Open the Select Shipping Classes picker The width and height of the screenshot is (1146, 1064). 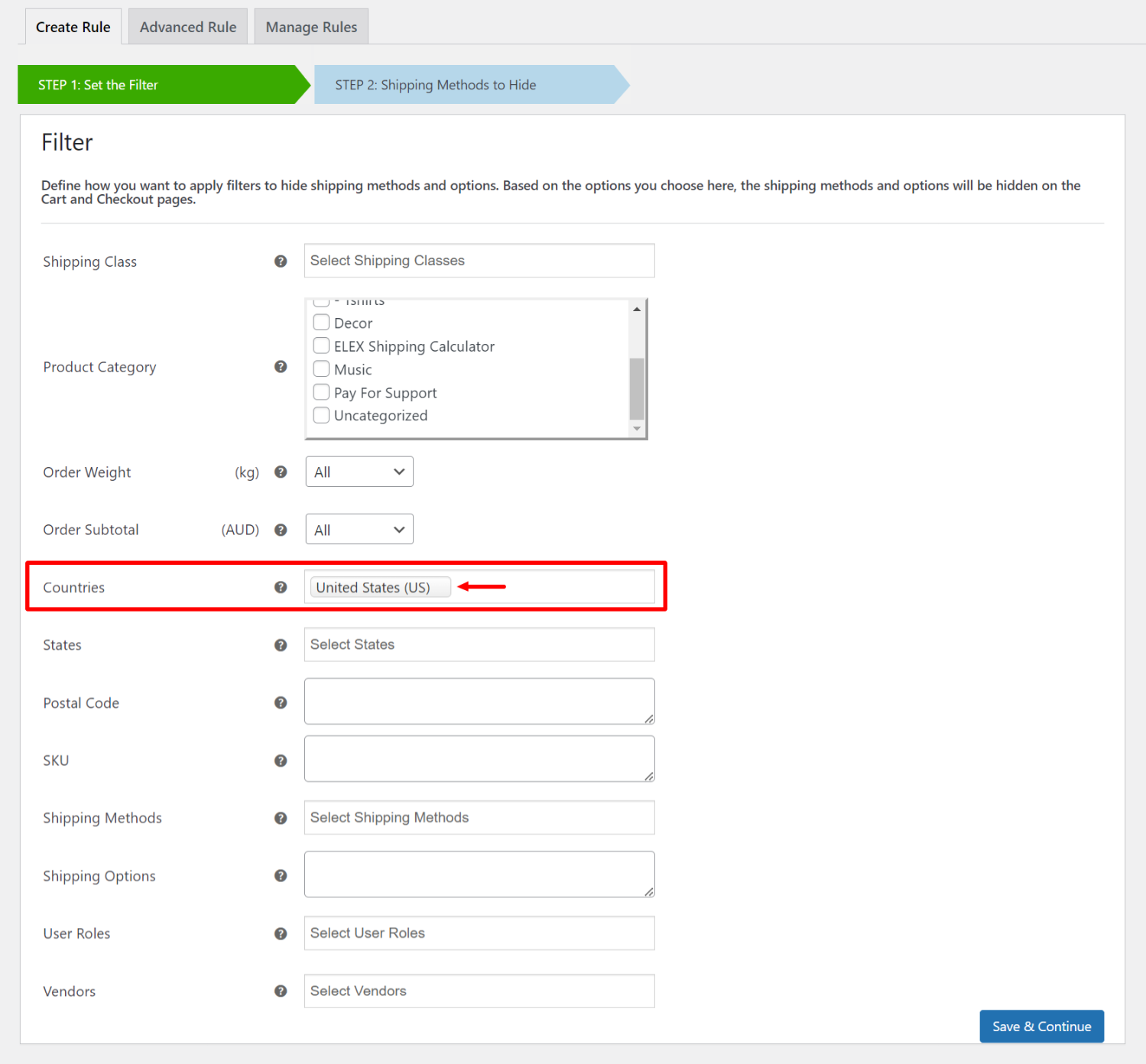coord(479,260)
